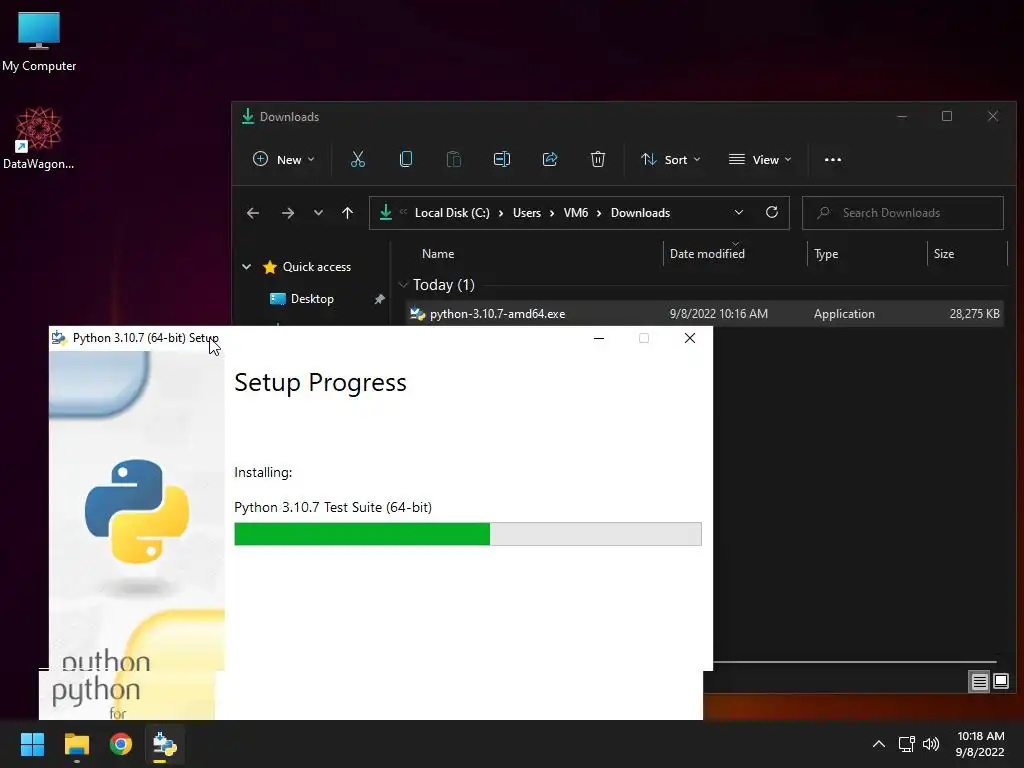This screenshot has height=768, width=1024.
Task: Click Downloads in the address path
Action: click(640, 213)
